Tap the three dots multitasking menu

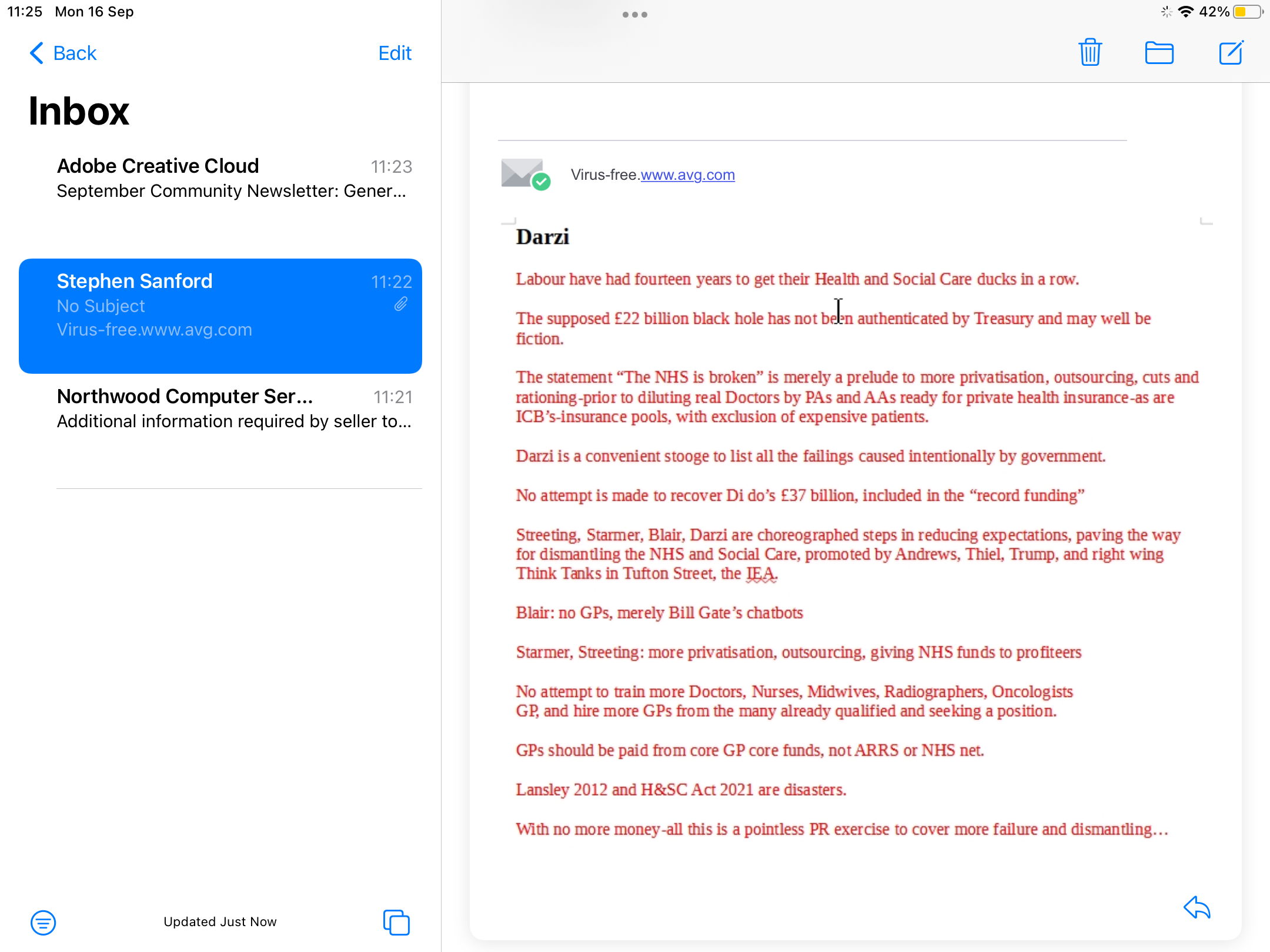(x=634, y=15)
